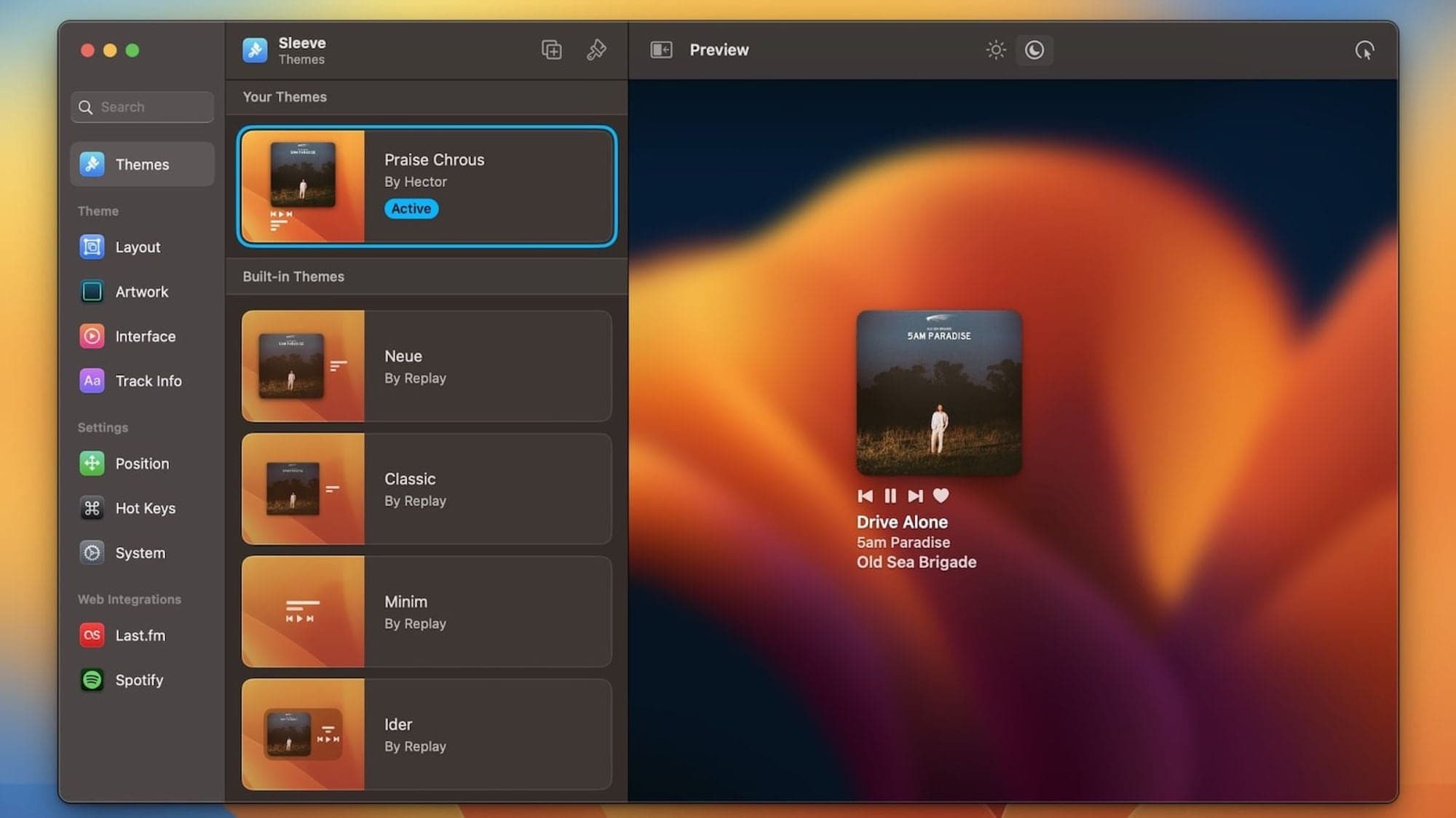This screenshot has height=818, width=1456.
Task: Click the Praise Chrous theme thumbnail
Action: pos(303,186)
